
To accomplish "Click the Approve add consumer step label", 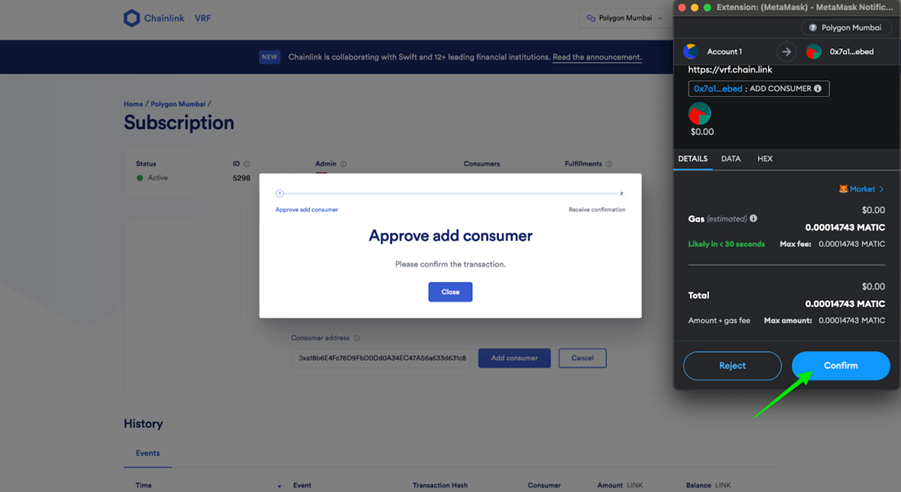I will (306, 210).
